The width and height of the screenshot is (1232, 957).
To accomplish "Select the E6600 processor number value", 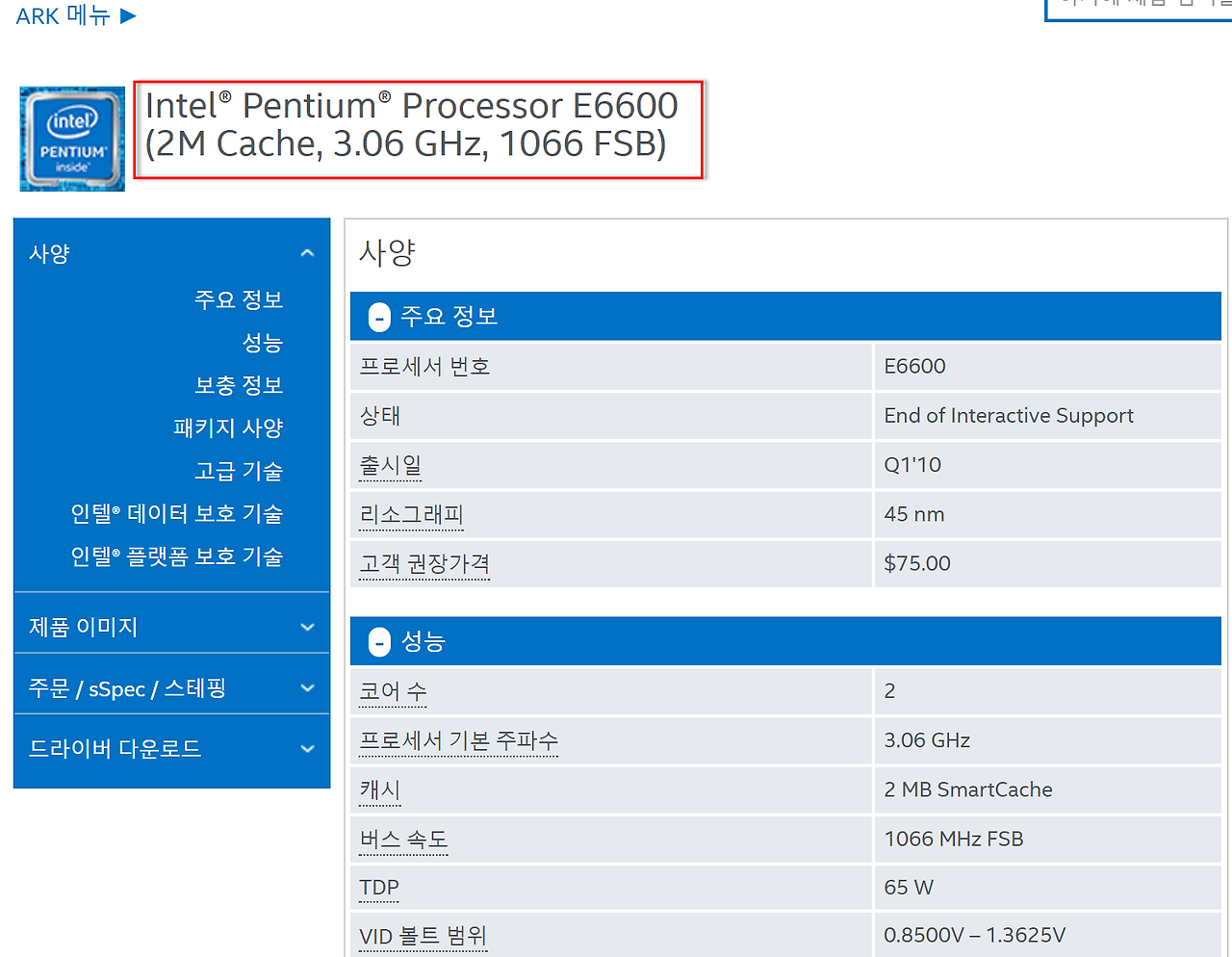I will point(914,366).
